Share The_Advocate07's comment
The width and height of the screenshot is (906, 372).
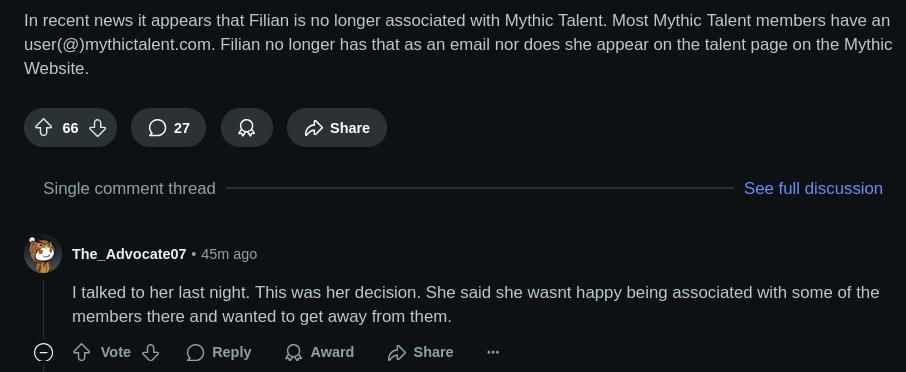pyautogui.click(x=420, y=352)
